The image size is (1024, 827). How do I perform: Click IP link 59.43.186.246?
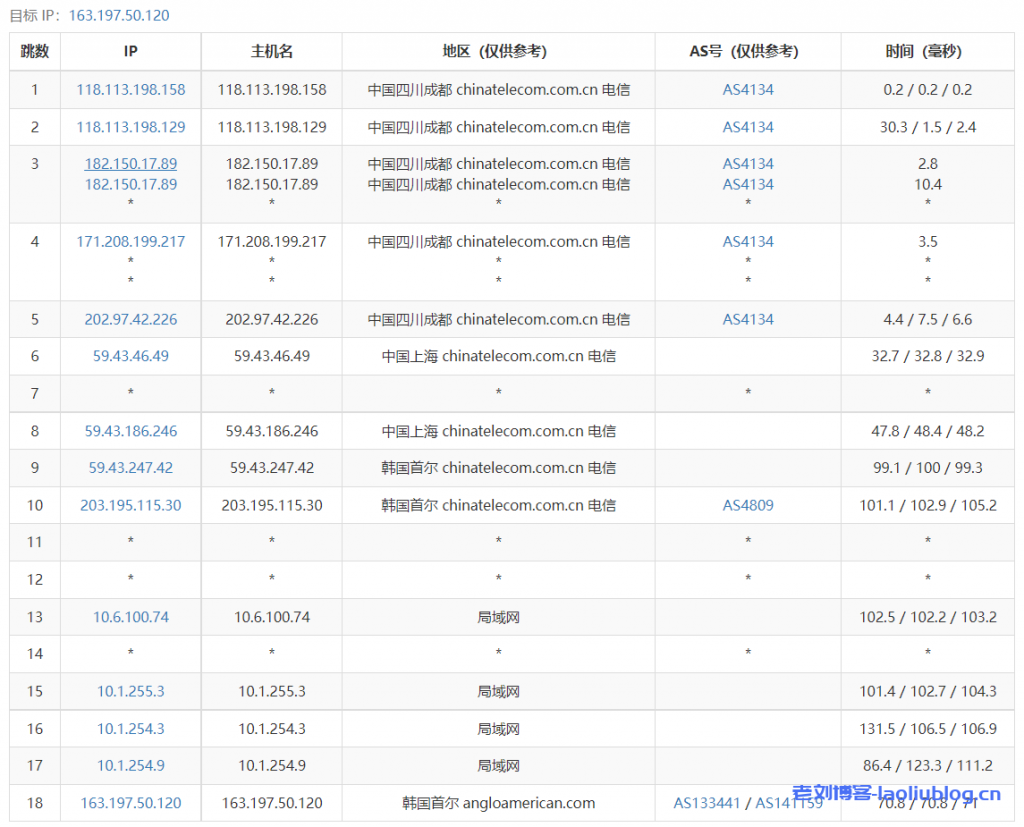(x=131, y=431)
